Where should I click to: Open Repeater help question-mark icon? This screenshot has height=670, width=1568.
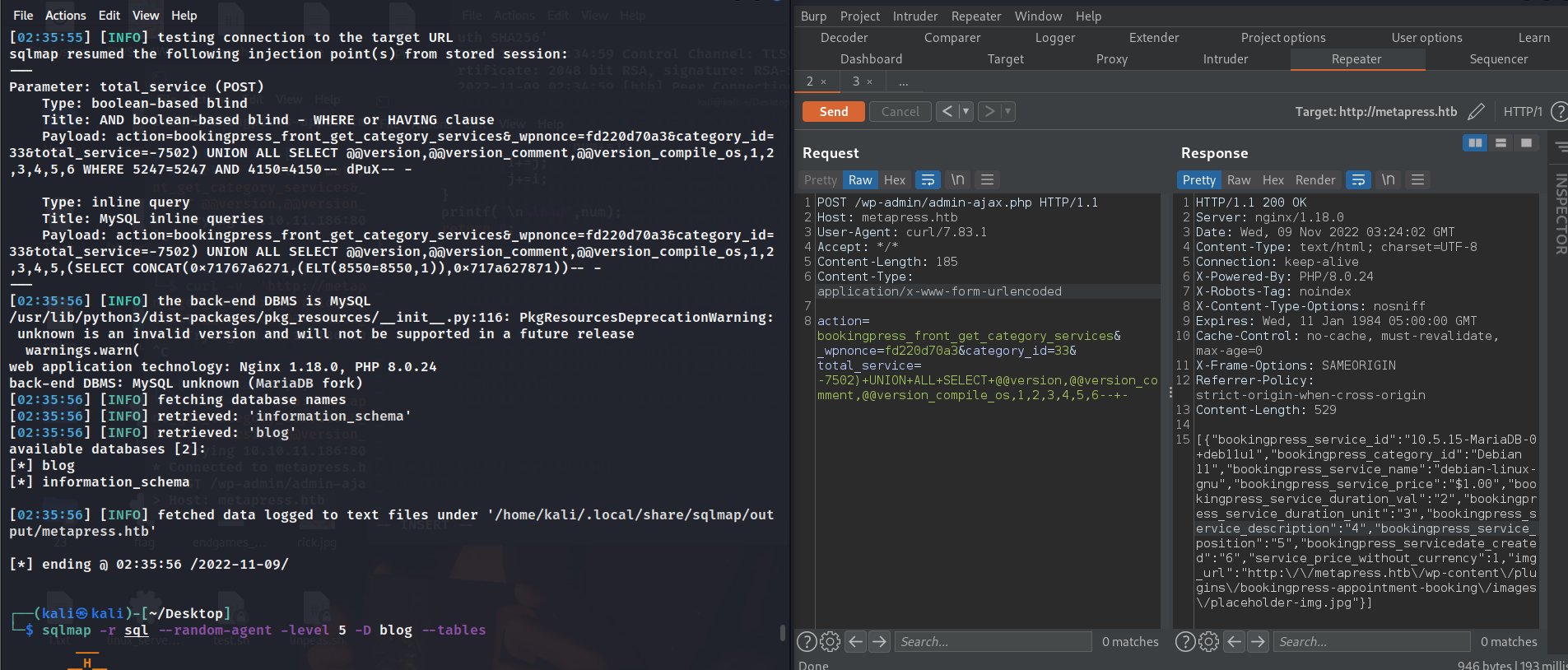(x=1559, y=111)
